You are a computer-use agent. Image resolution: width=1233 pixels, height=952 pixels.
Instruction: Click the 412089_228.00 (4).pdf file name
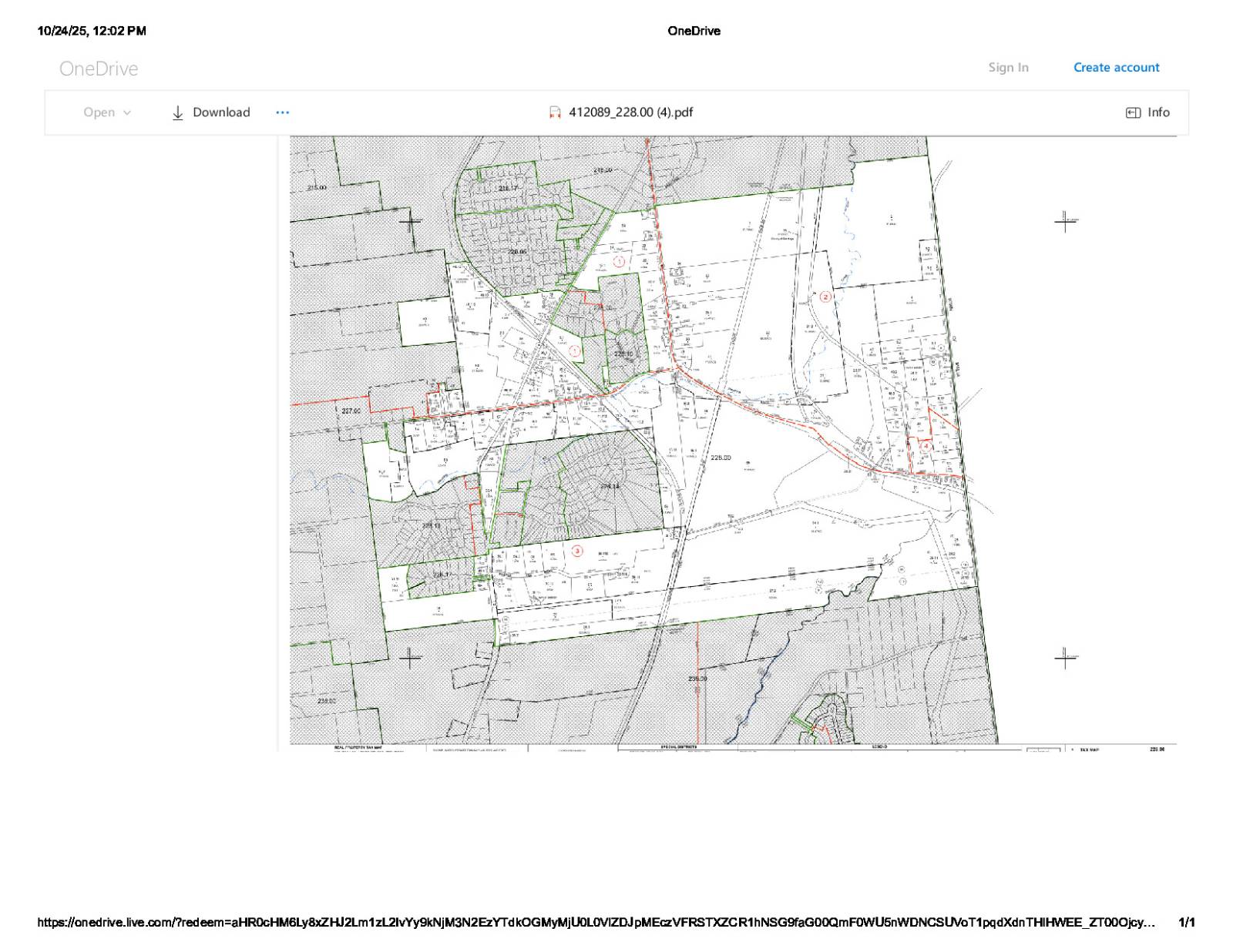(630, 112)
